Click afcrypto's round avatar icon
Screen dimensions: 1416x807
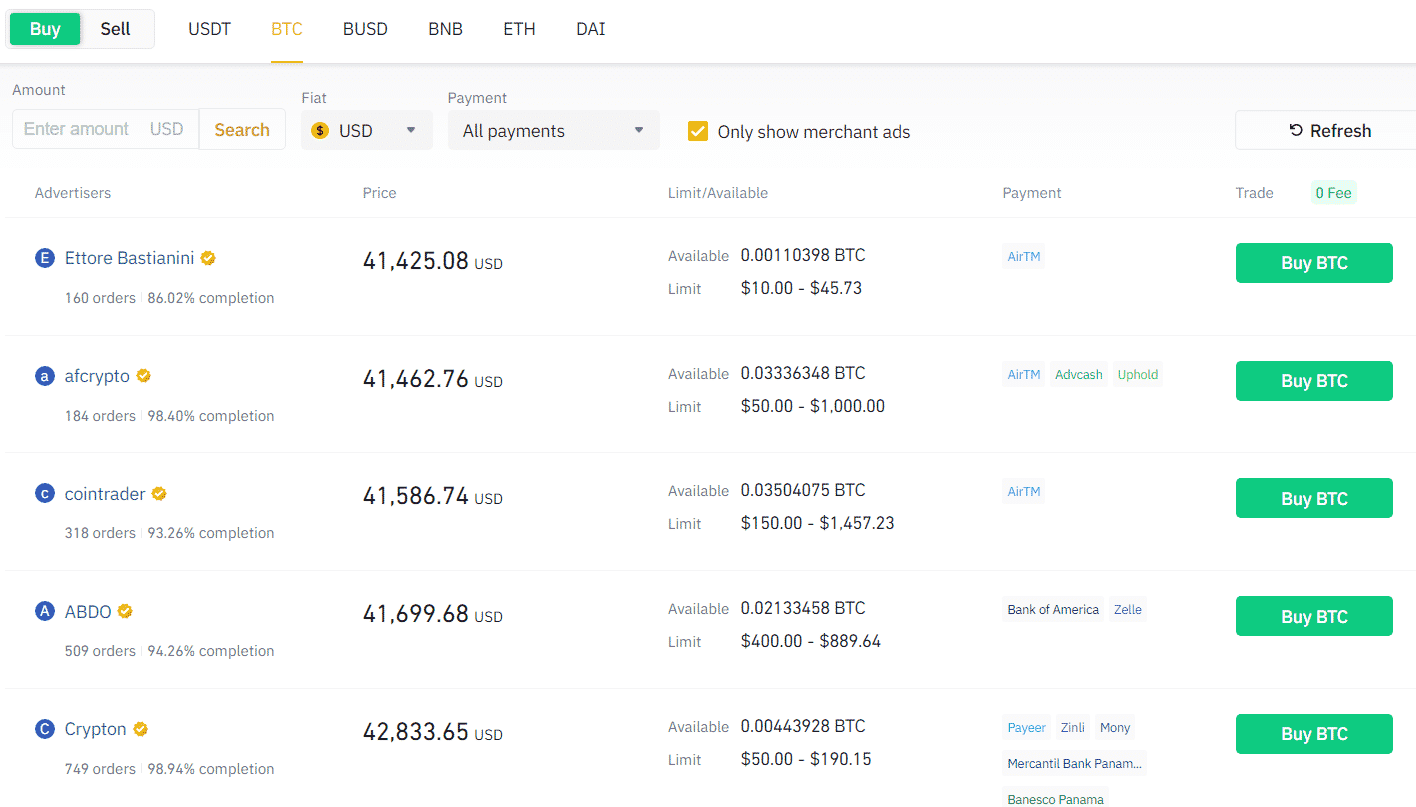click(44, 376)
